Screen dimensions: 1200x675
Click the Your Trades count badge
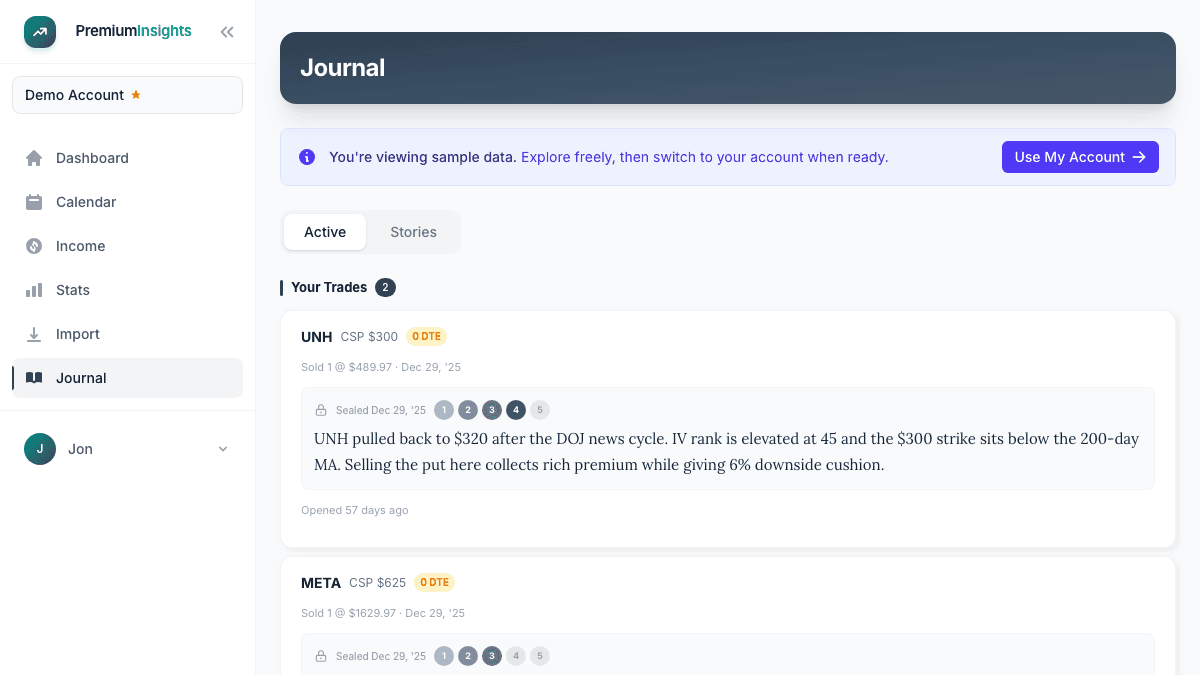click(x=385, y=287)
